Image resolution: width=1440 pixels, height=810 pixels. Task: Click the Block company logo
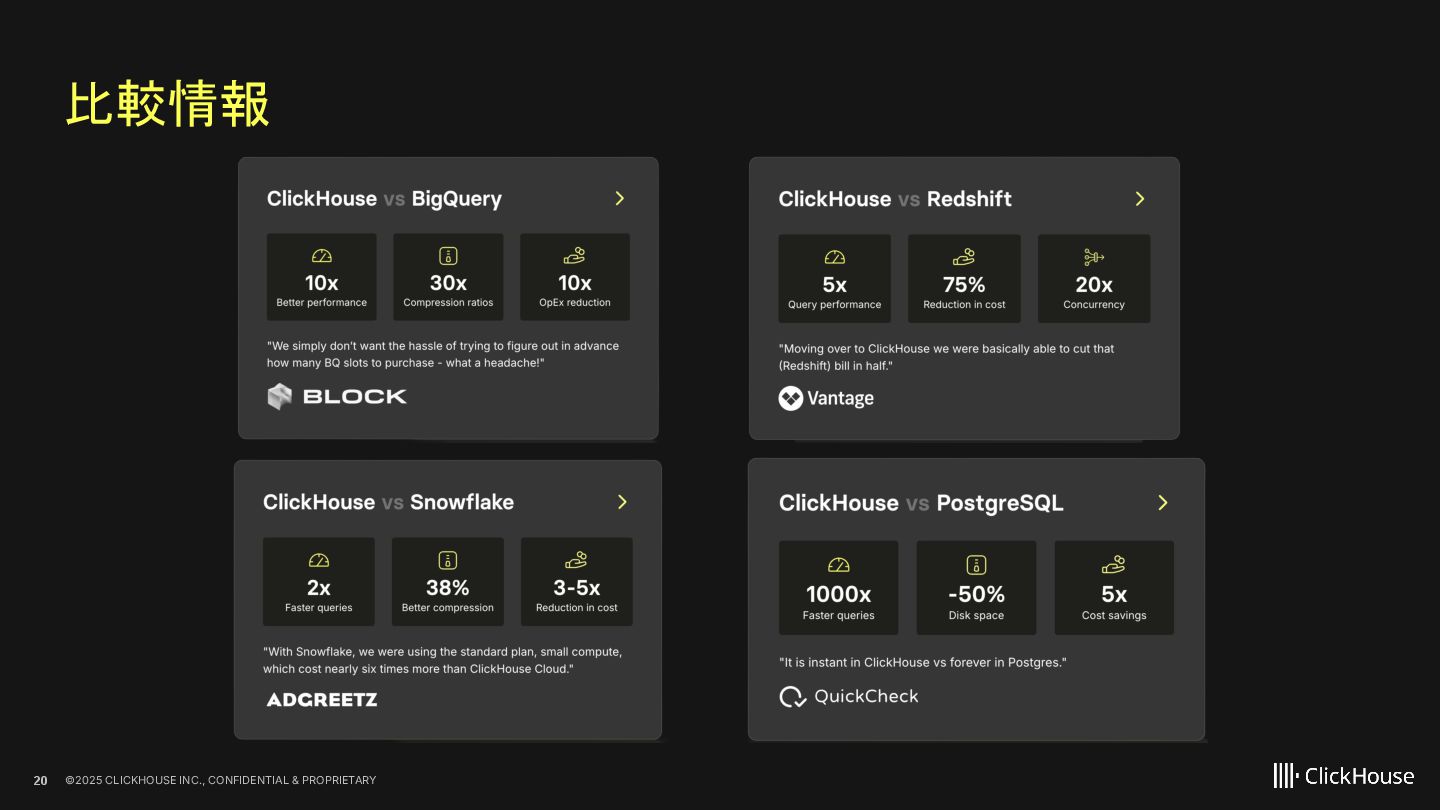click(x=337, y=396)
